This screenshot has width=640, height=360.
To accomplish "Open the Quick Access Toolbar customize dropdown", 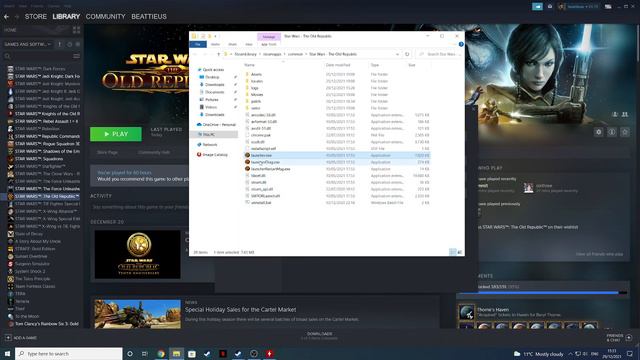I will (216, 36).
